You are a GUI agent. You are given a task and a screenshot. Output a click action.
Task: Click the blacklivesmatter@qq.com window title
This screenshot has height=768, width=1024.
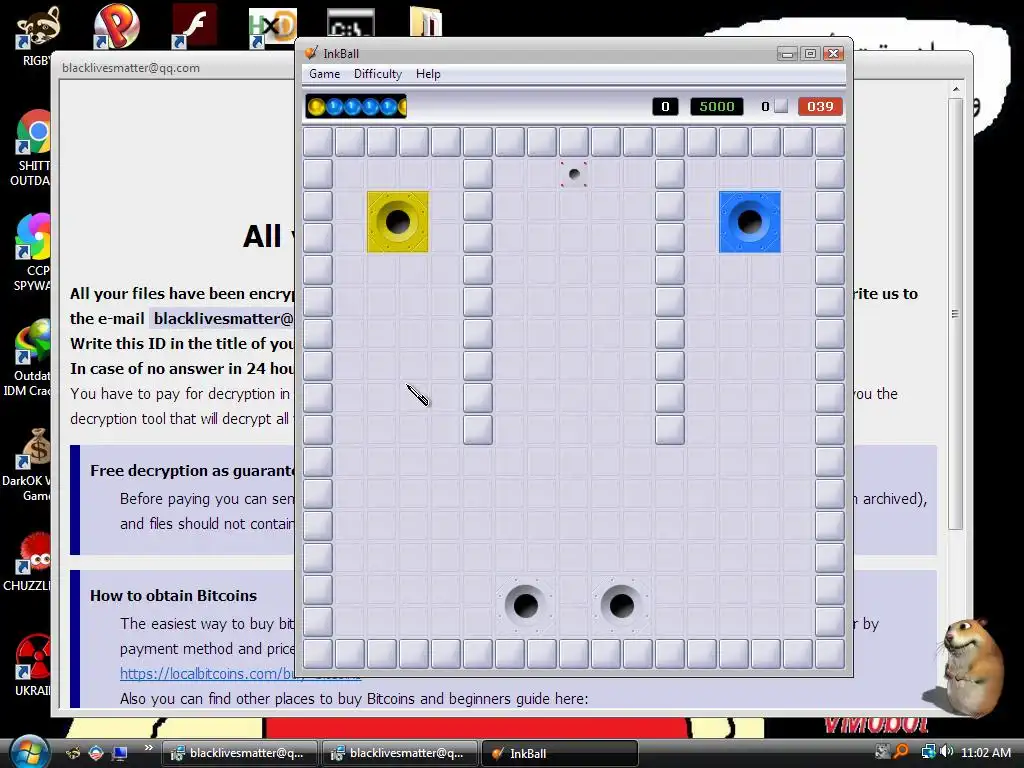(x=131, y=68)
